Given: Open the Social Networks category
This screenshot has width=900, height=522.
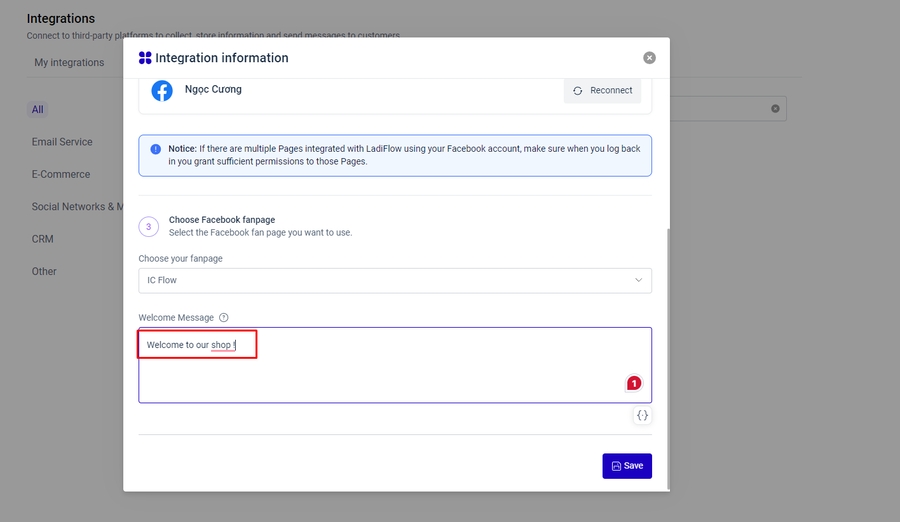Looking at the screenshot, I should 76,207.
